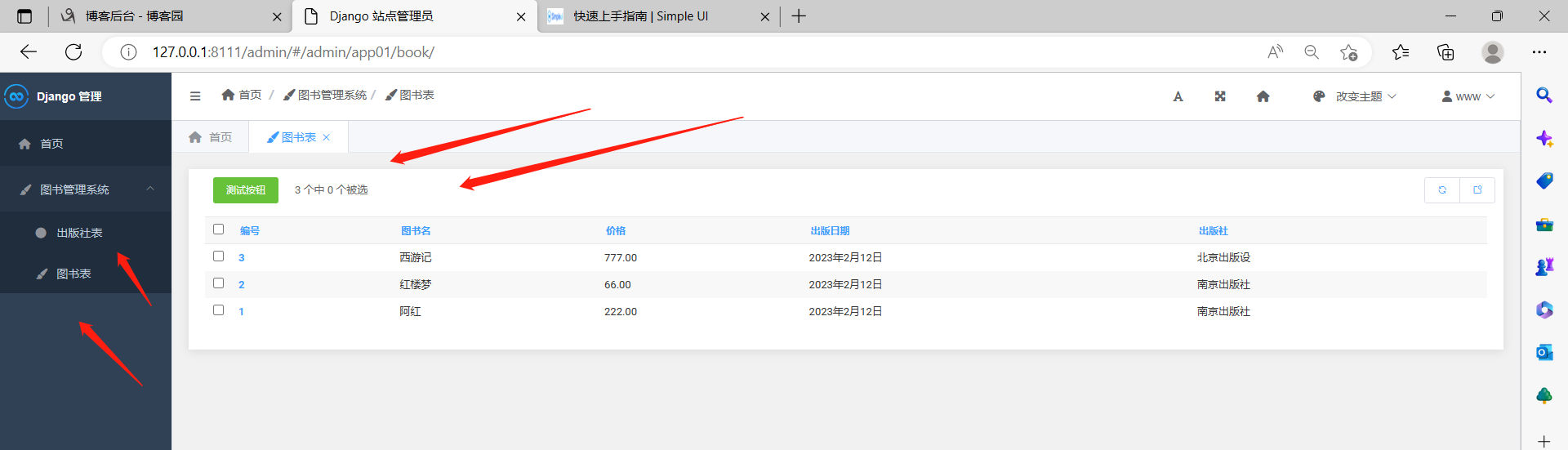The height and width of the screenshot is (450, 1568).
Task: Check the row for 红楼梦
Action: tap(218, 283)
